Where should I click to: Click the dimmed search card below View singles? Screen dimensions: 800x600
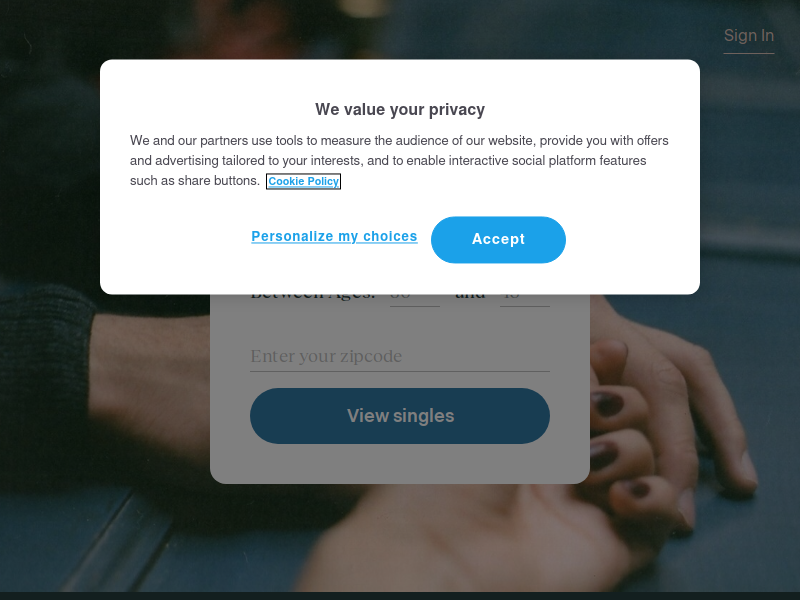click(399, 463)
